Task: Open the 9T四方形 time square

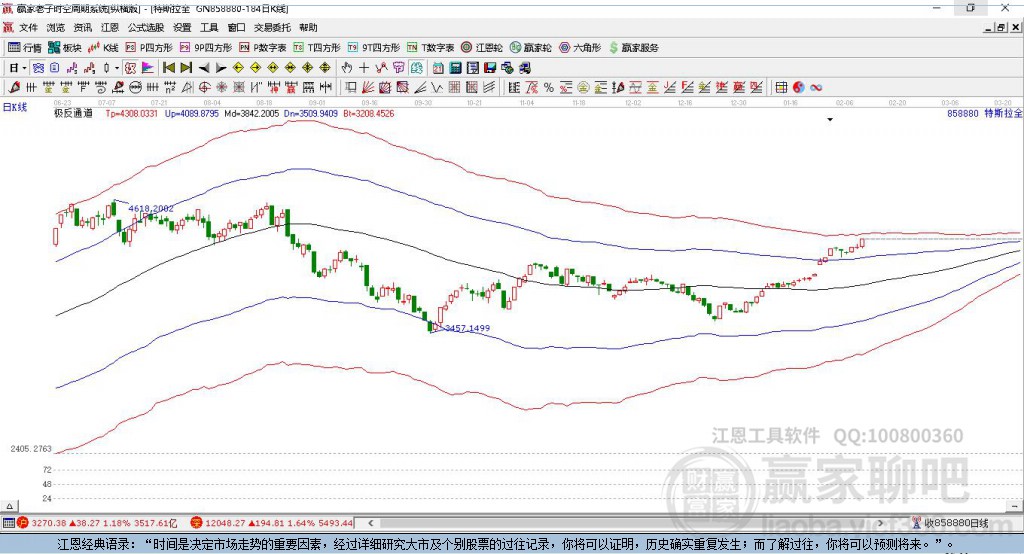Action: [x=374, y=48]
